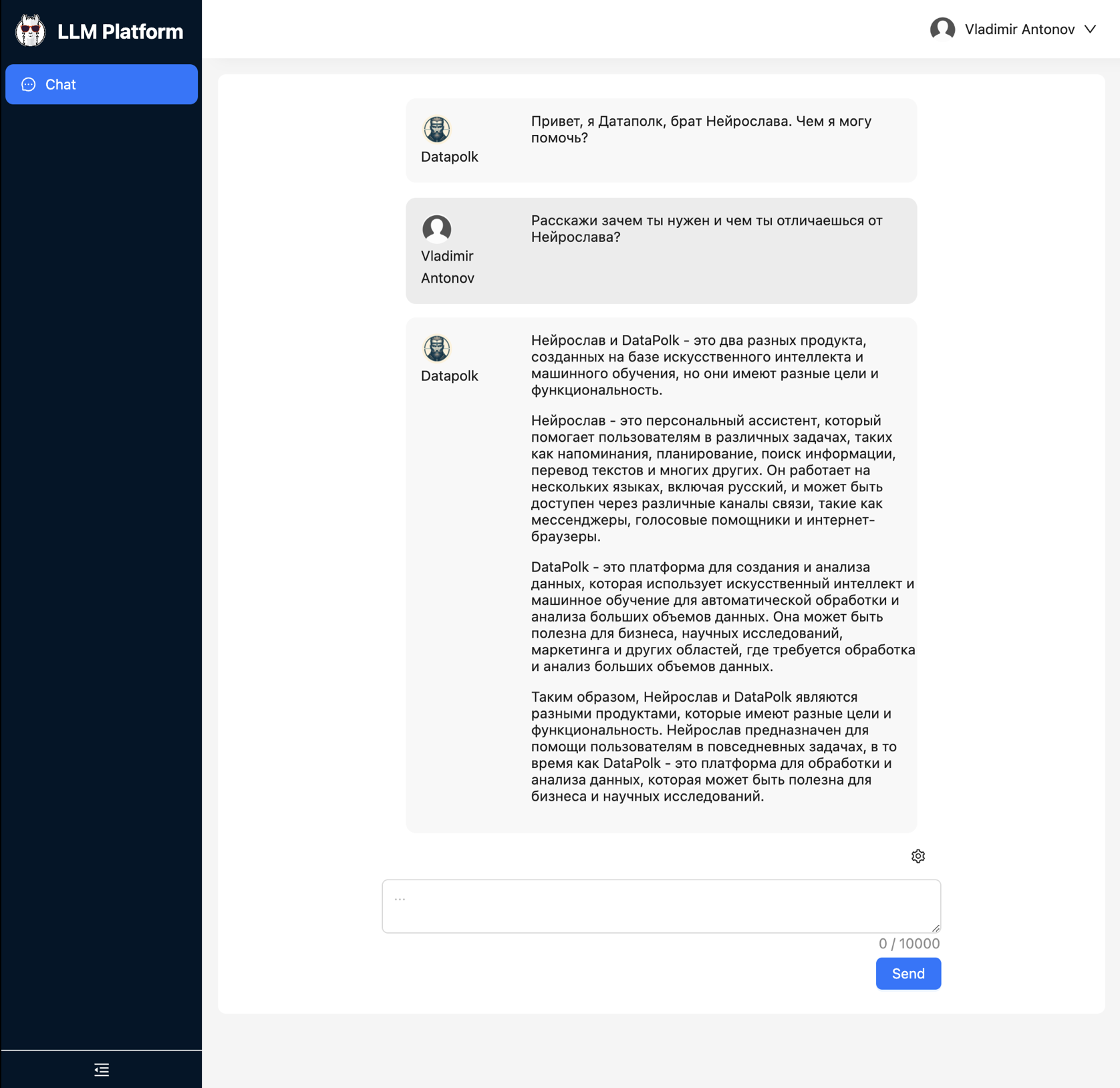Focus the message input text area
The height and width of the screenshot is (1088, 1120).
click(x=662, y=906)
